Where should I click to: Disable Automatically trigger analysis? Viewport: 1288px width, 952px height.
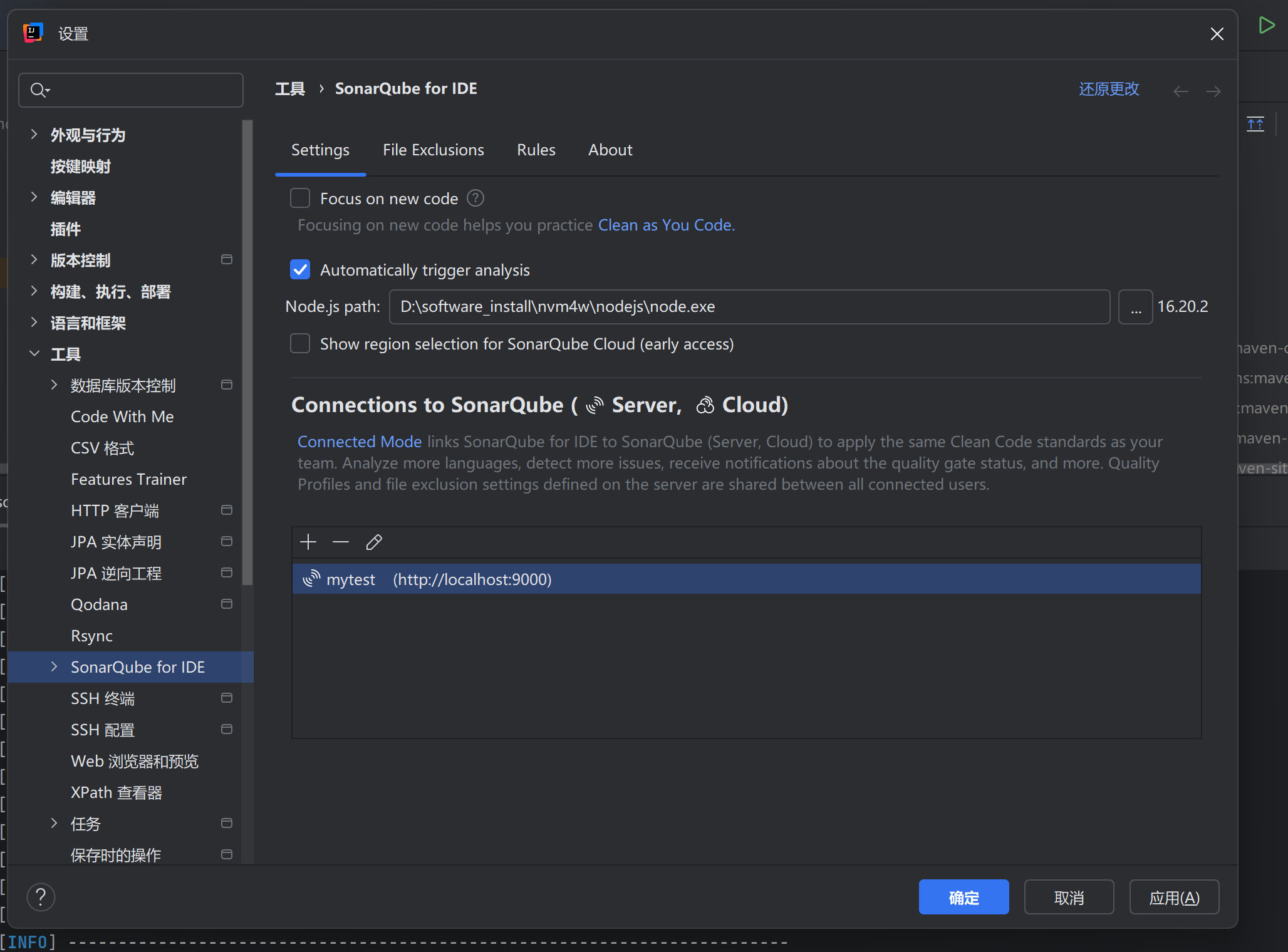(300, 269)
